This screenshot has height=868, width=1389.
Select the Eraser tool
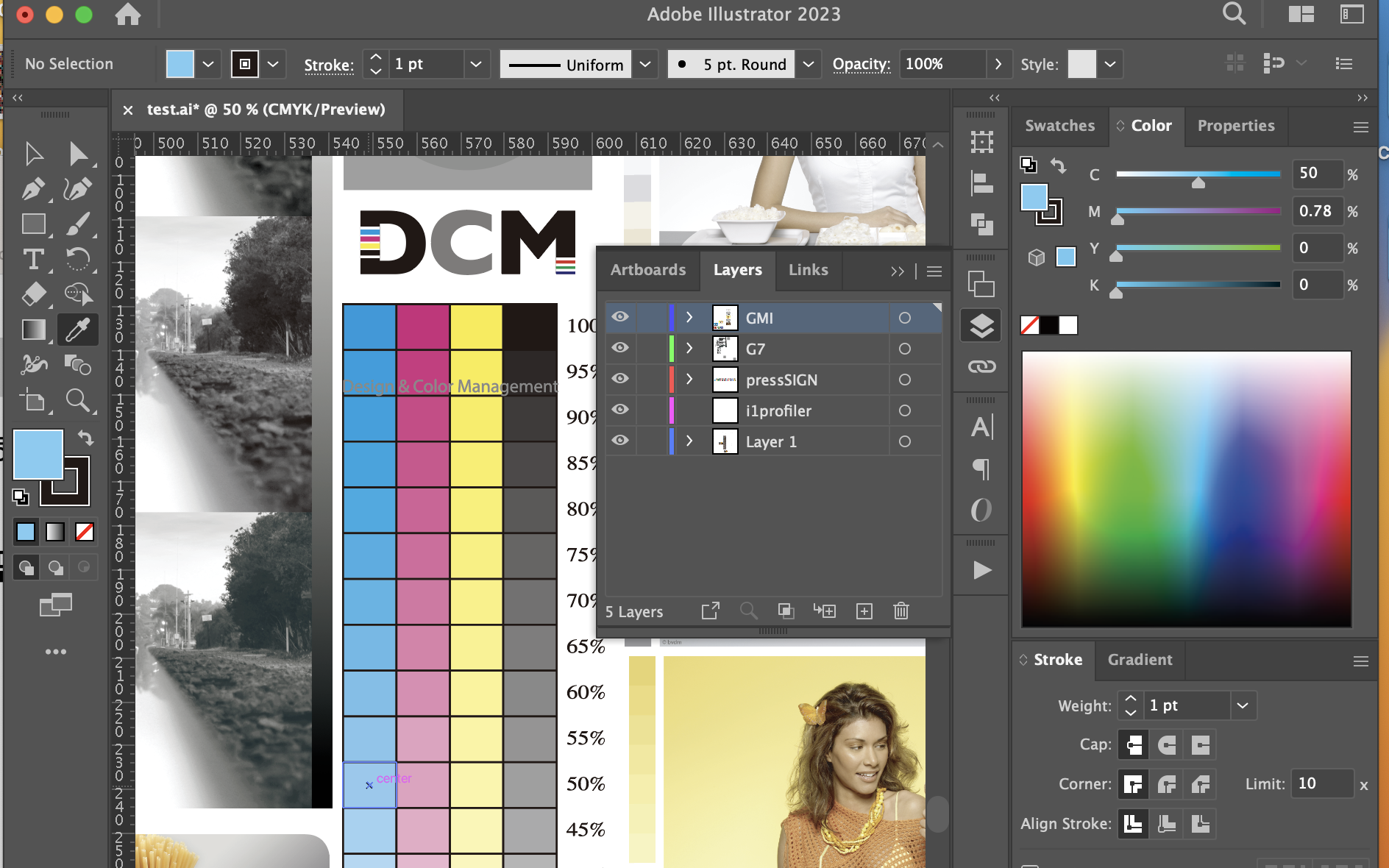34,294
